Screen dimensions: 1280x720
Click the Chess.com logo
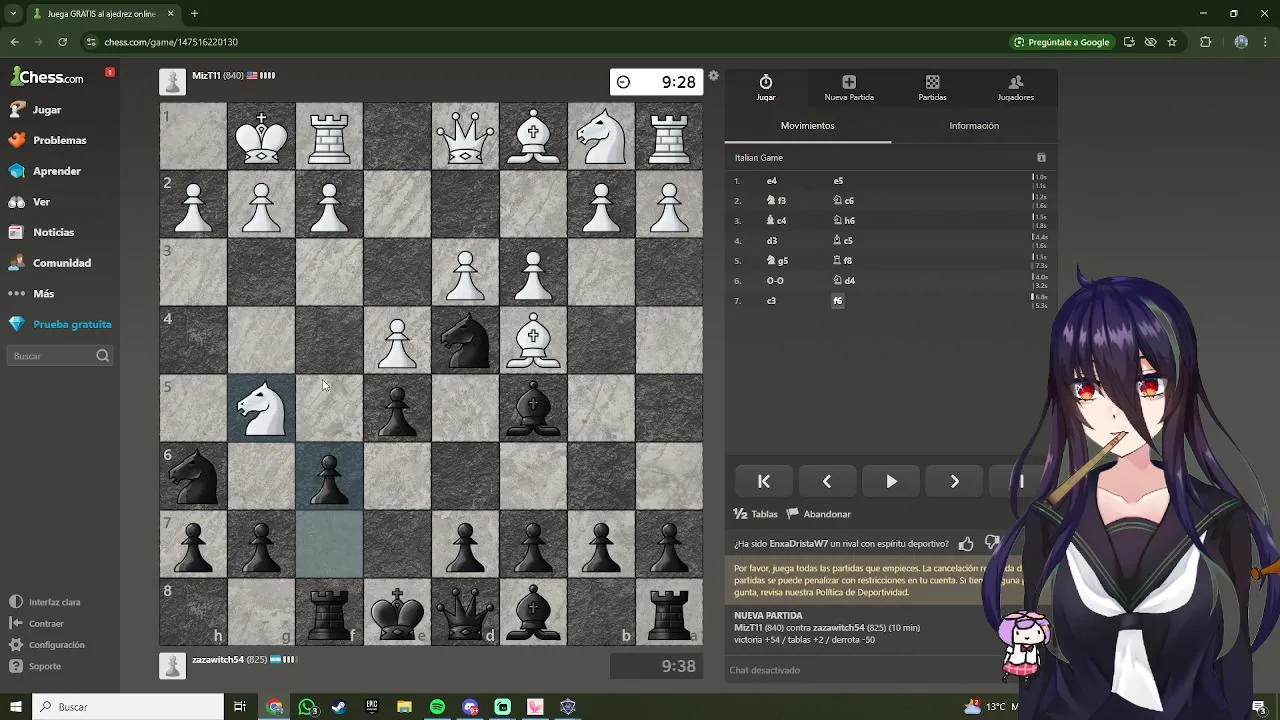[48, 77]
